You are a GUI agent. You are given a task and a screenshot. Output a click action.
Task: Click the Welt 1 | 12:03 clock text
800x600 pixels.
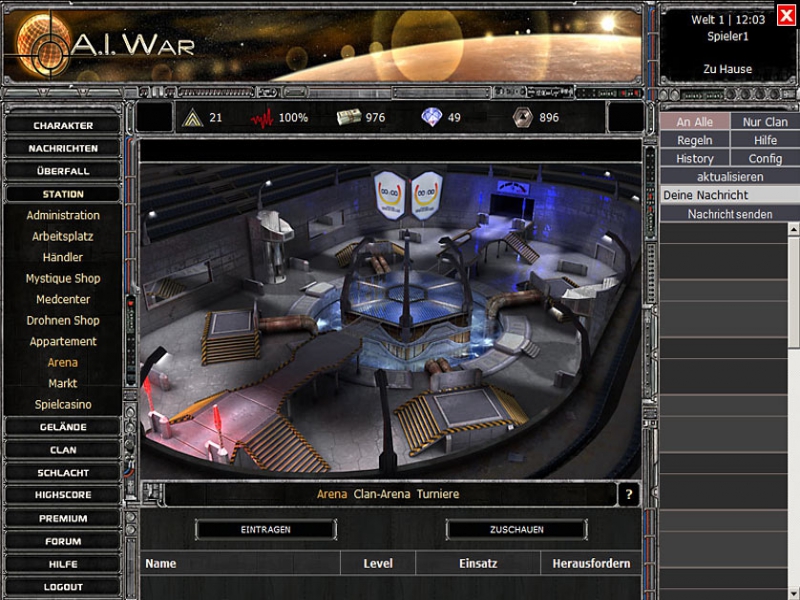(x=728, y=20)
